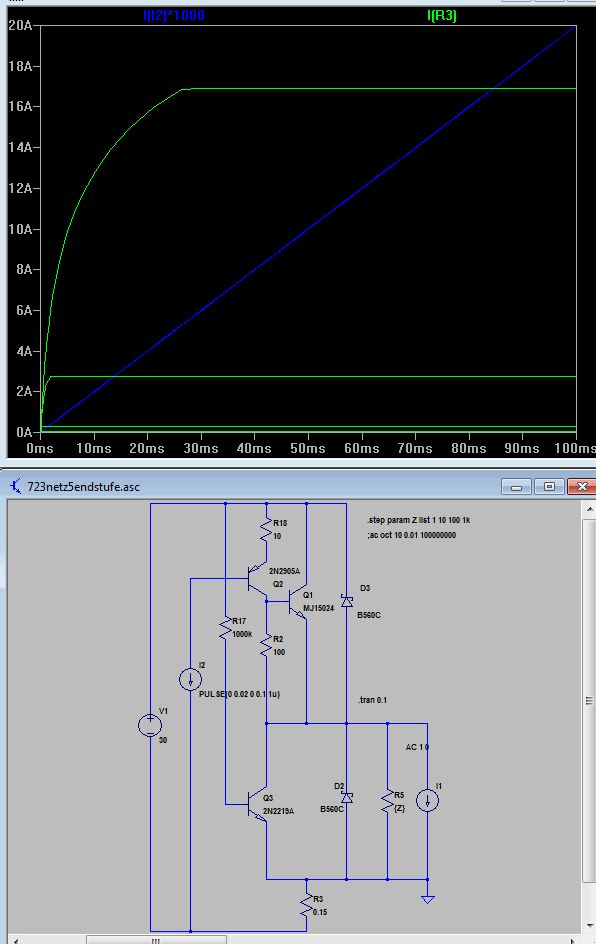Select the Q3 2N2219A transistor symbol
Image resolution: width=596 pixels, height=944 pixels.
click(257, 804)
